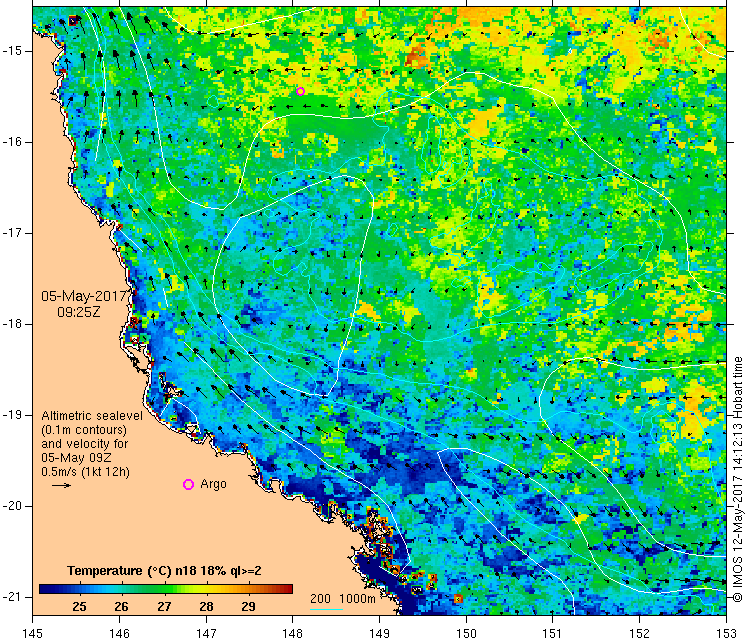
Task: Click the colorbar tick label '28'
Action: (206, 607)
